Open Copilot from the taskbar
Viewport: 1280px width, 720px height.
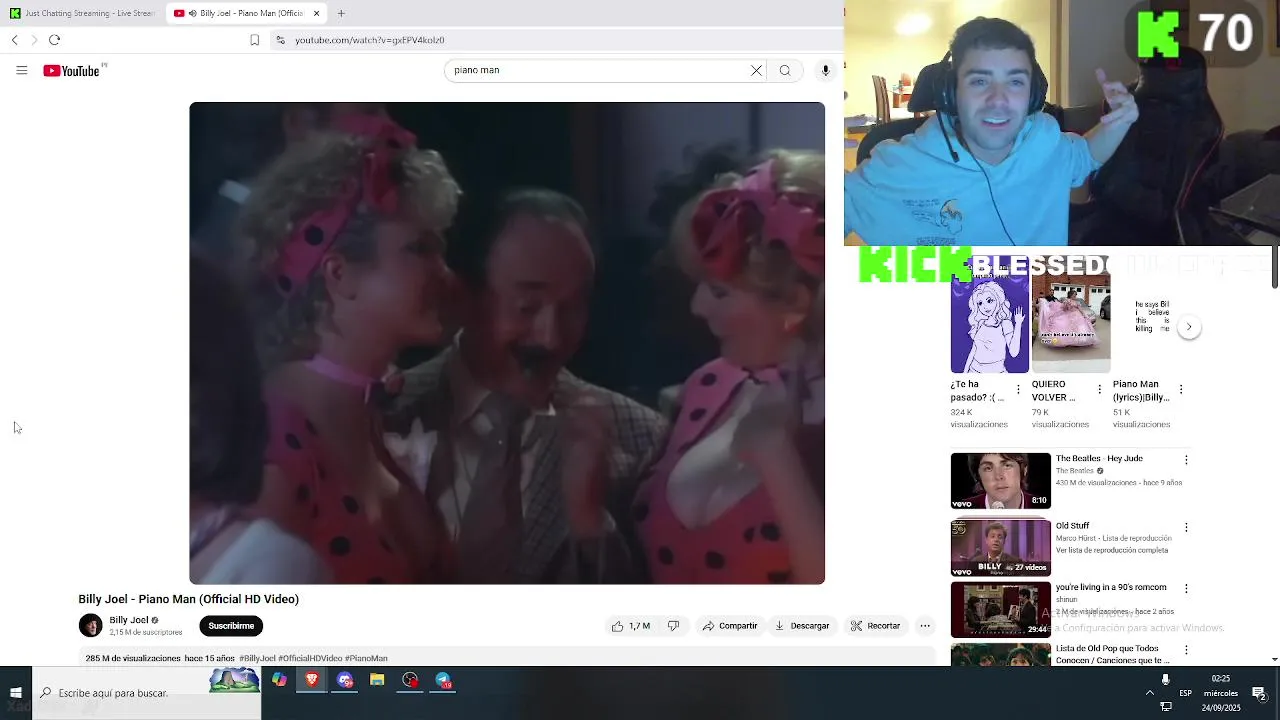[x=279, y=680]
